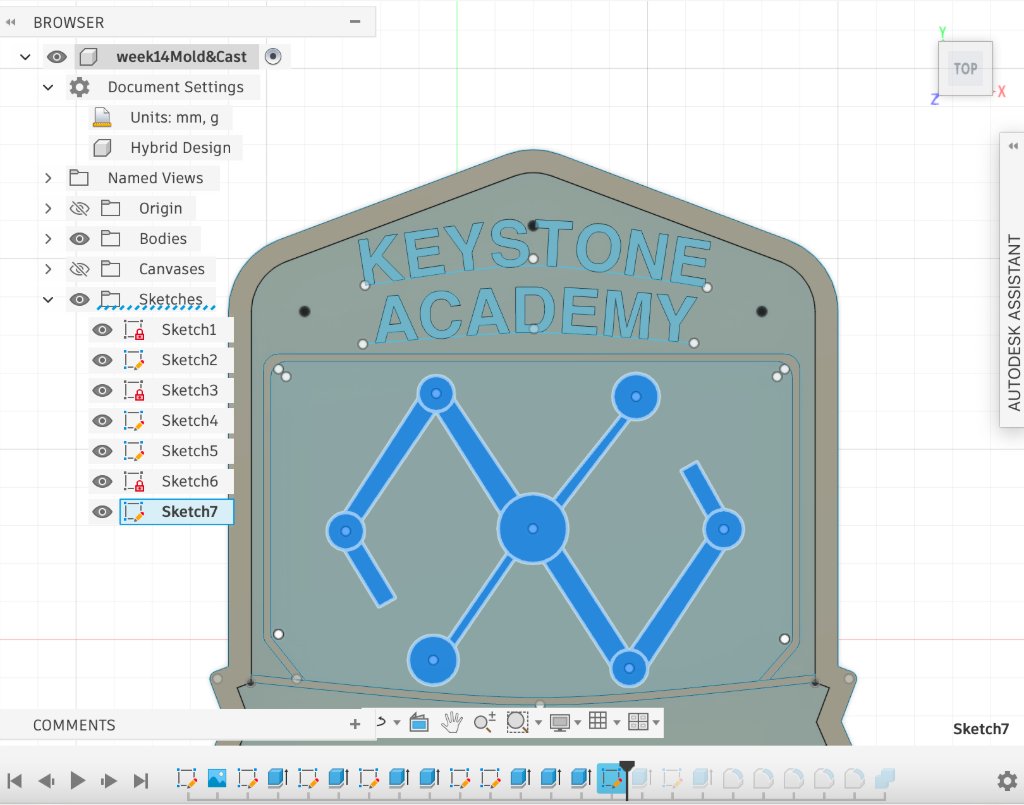The image size is (1024, 805).
Task: Open the Display Settings dropdown arrow
Action: click(x=577, y=723)
